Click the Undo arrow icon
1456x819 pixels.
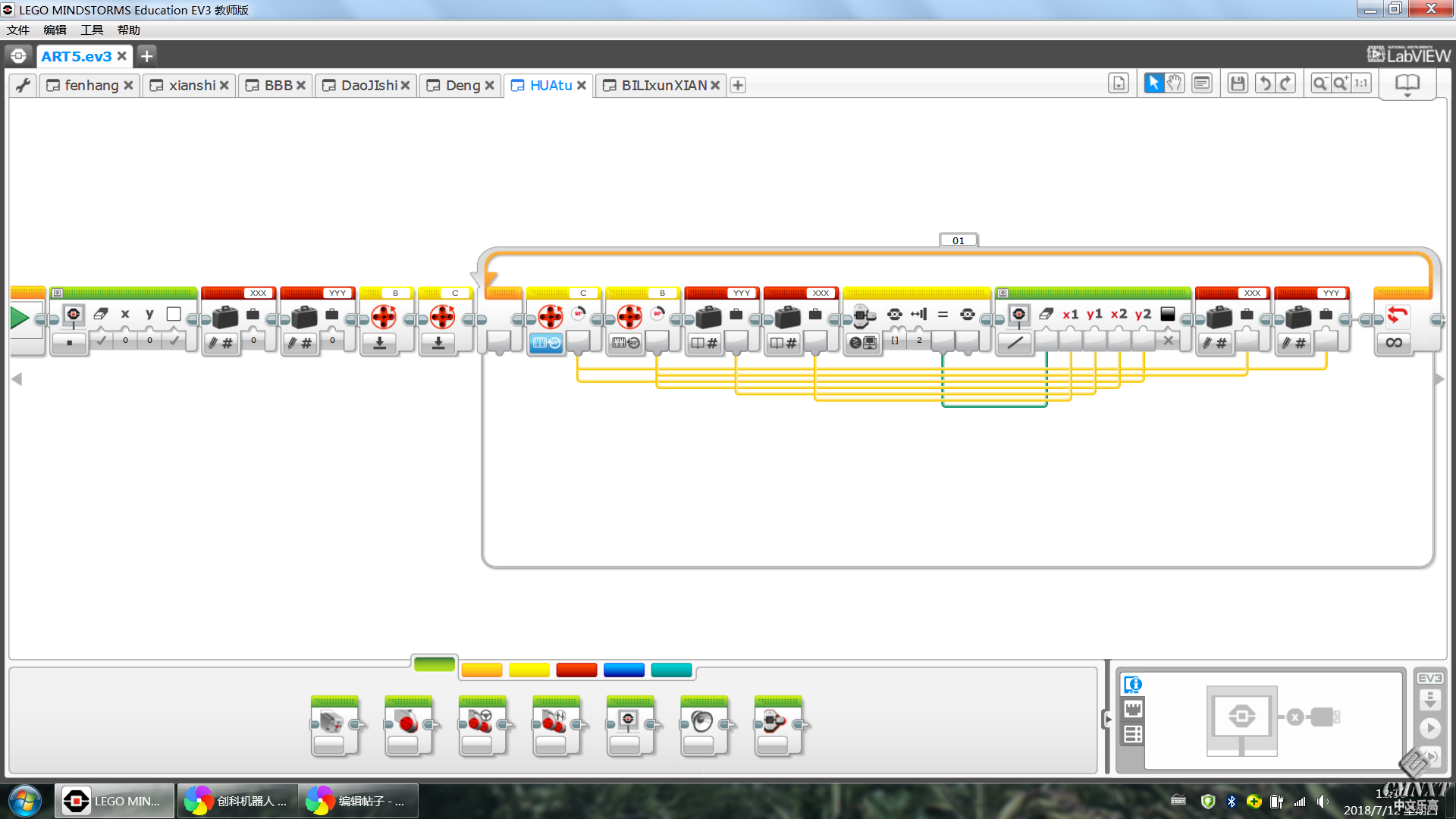[x=1264, y=83]
